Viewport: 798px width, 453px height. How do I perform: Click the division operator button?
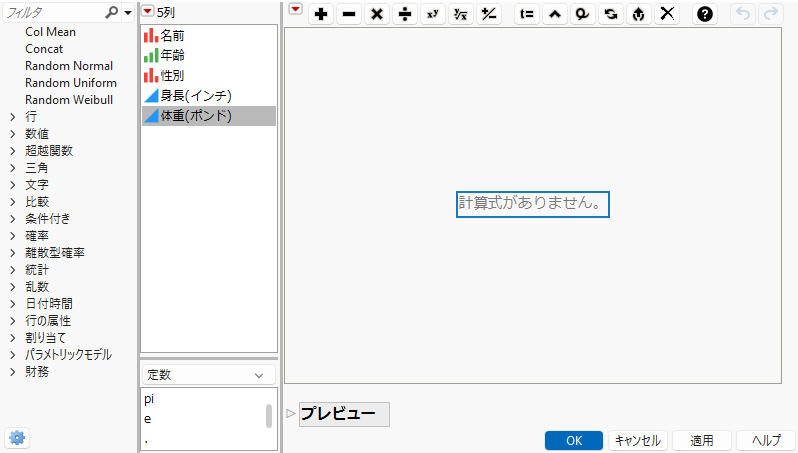coord(405,14)
